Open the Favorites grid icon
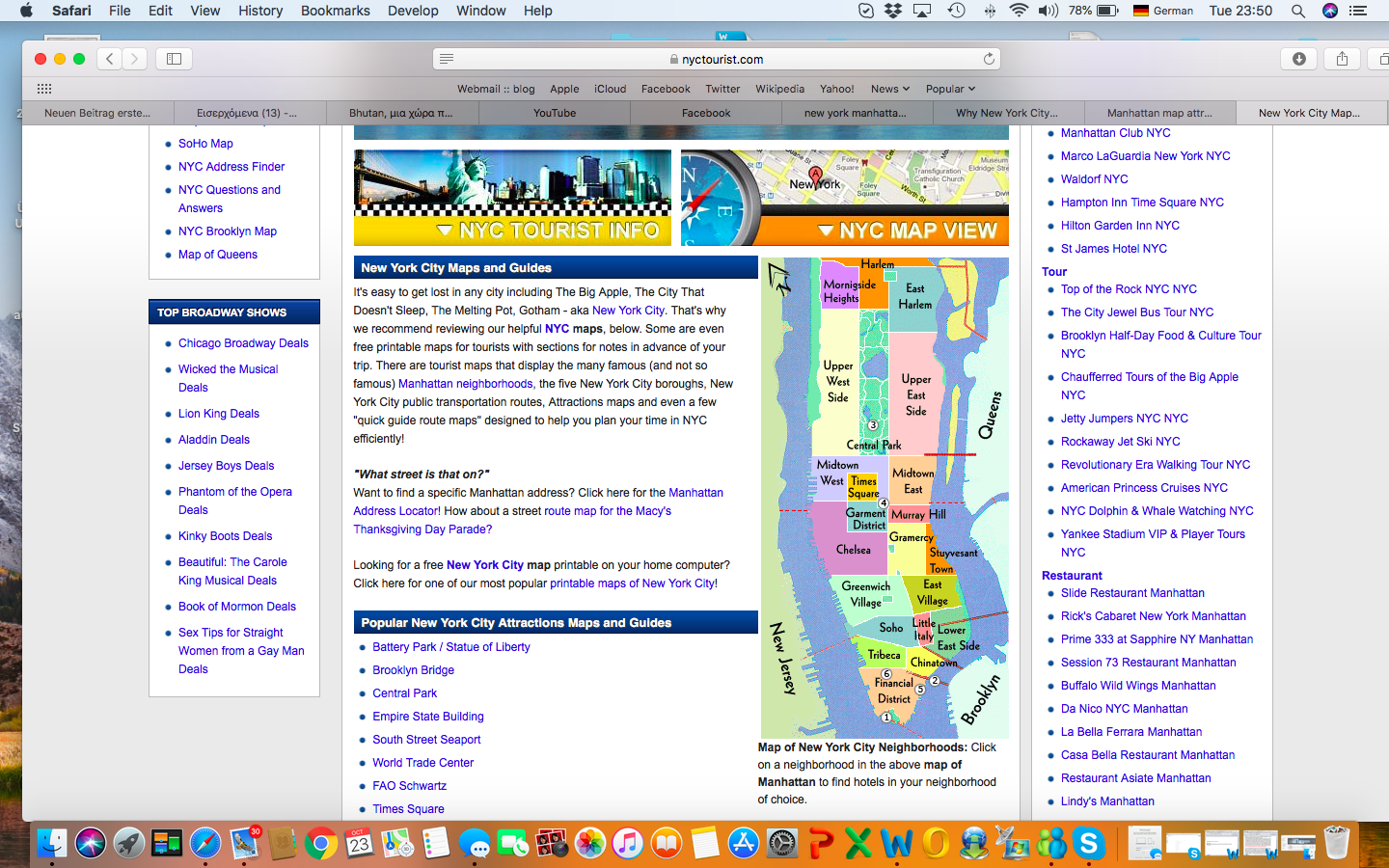 [x=44, y=89]
